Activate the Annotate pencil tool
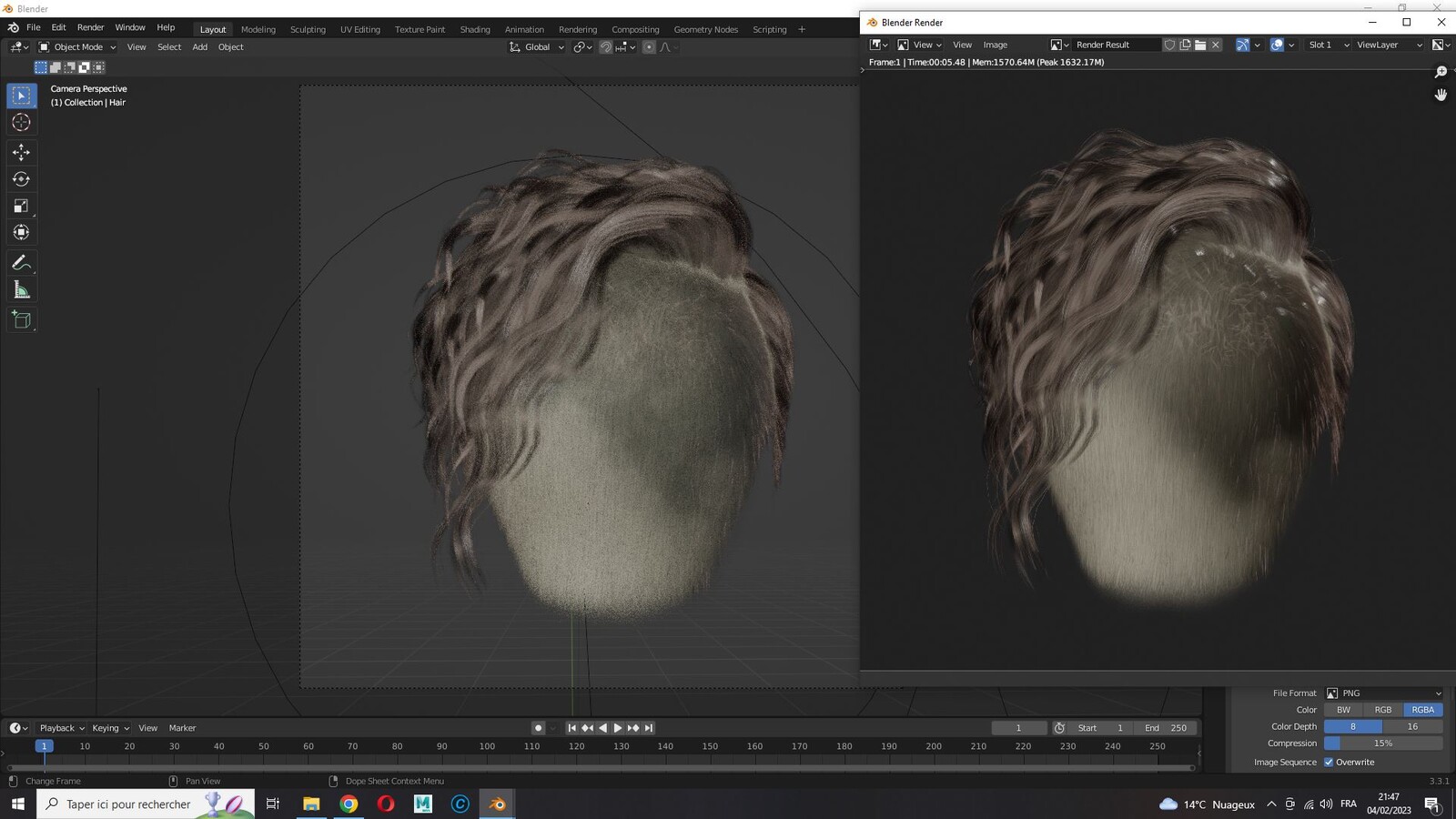Viewport: 1456px width, 819px height. pos(21,263)
